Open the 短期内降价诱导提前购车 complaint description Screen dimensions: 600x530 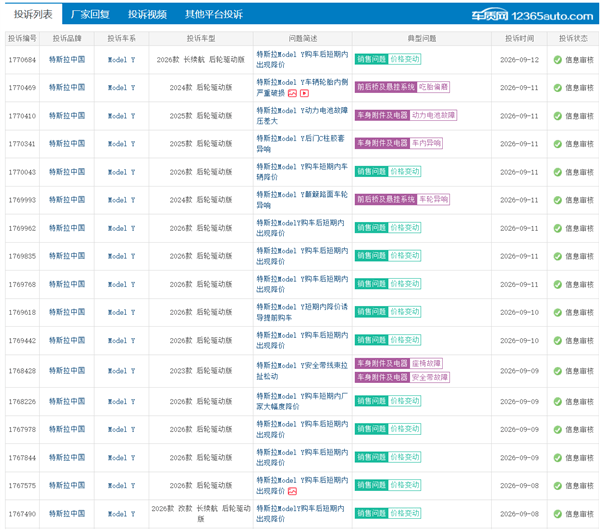(302, 312)
